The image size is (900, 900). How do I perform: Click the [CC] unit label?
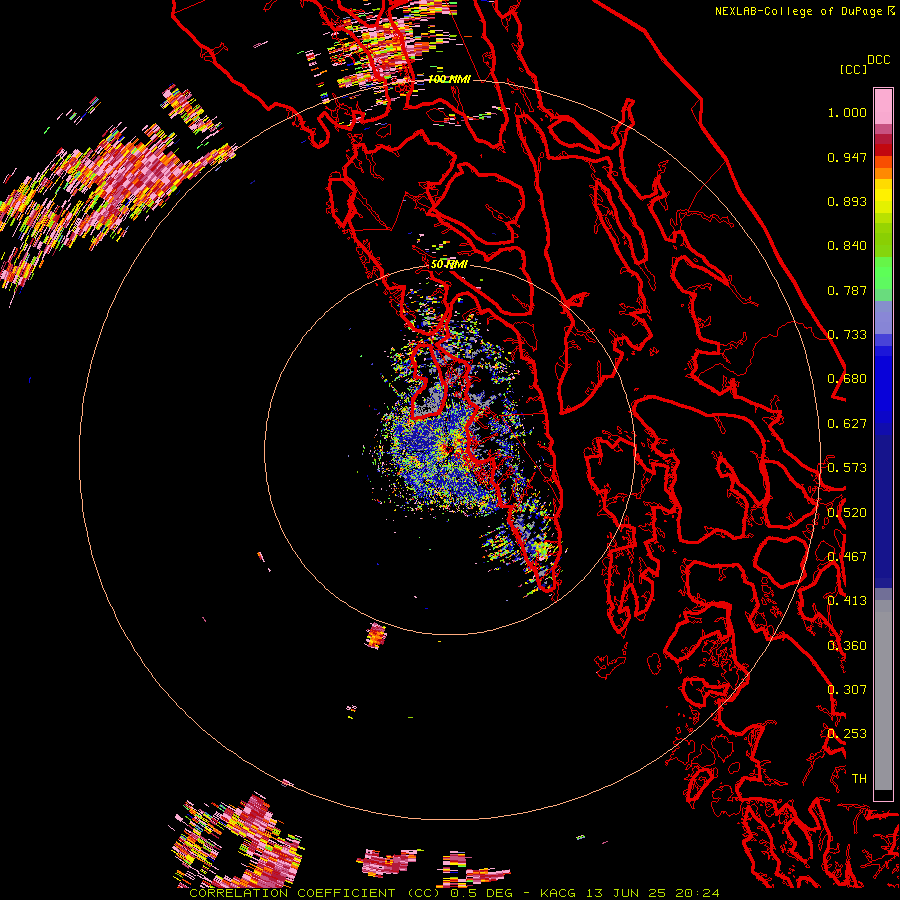(853, 69)
